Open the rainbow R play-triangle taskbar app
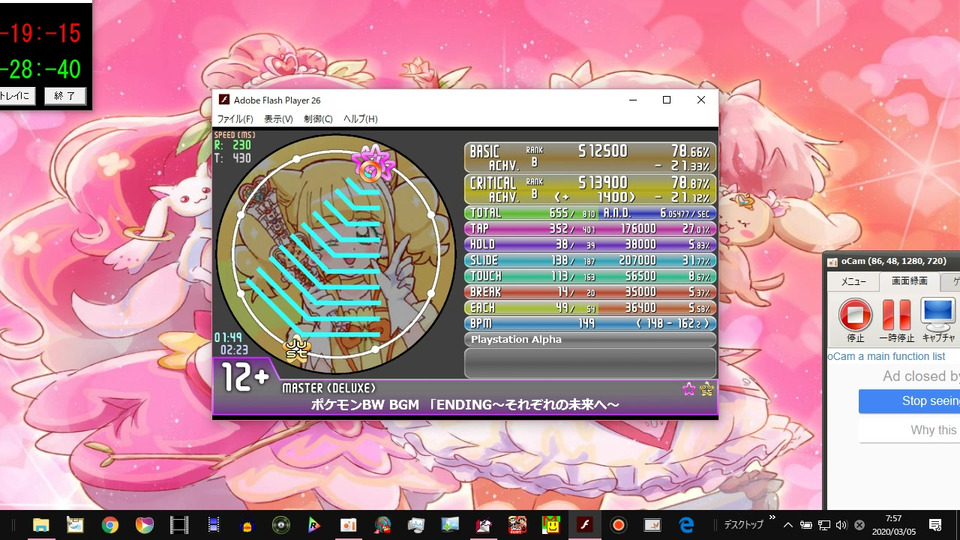Viewport: 960px width, 540px height. [x=314, y=525]
